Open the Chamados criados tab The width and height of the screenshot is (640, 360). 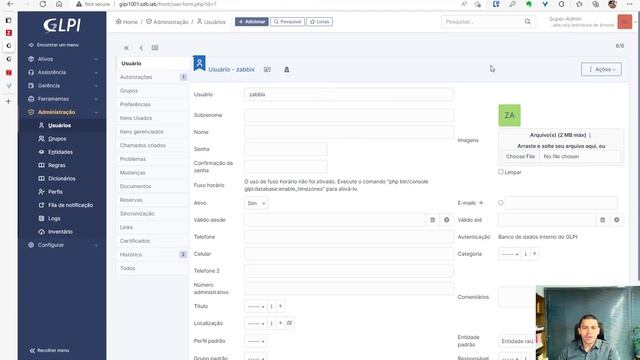click(152, 145)
